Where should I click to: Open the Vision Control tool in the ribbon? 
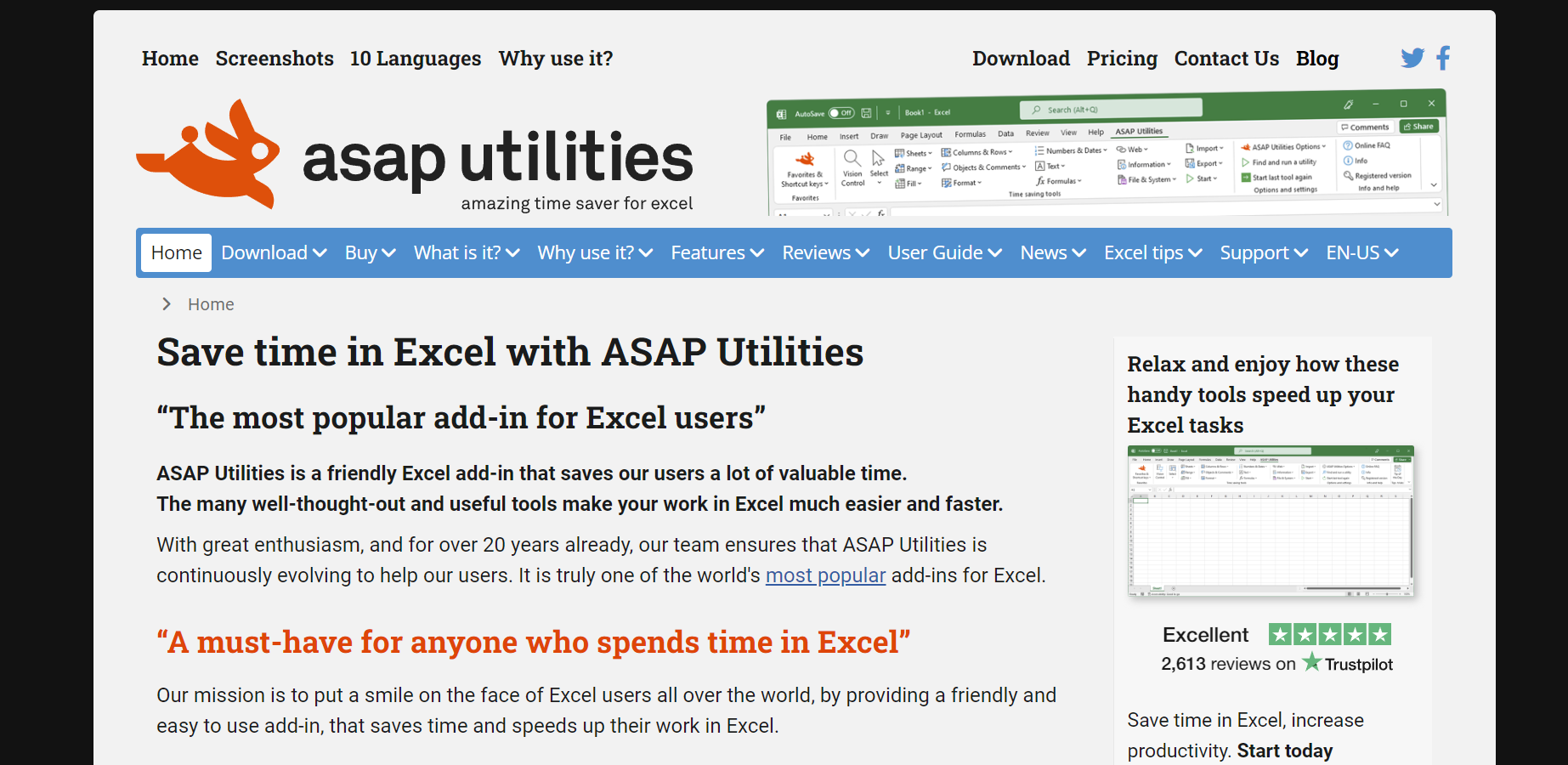pos(852,167)
